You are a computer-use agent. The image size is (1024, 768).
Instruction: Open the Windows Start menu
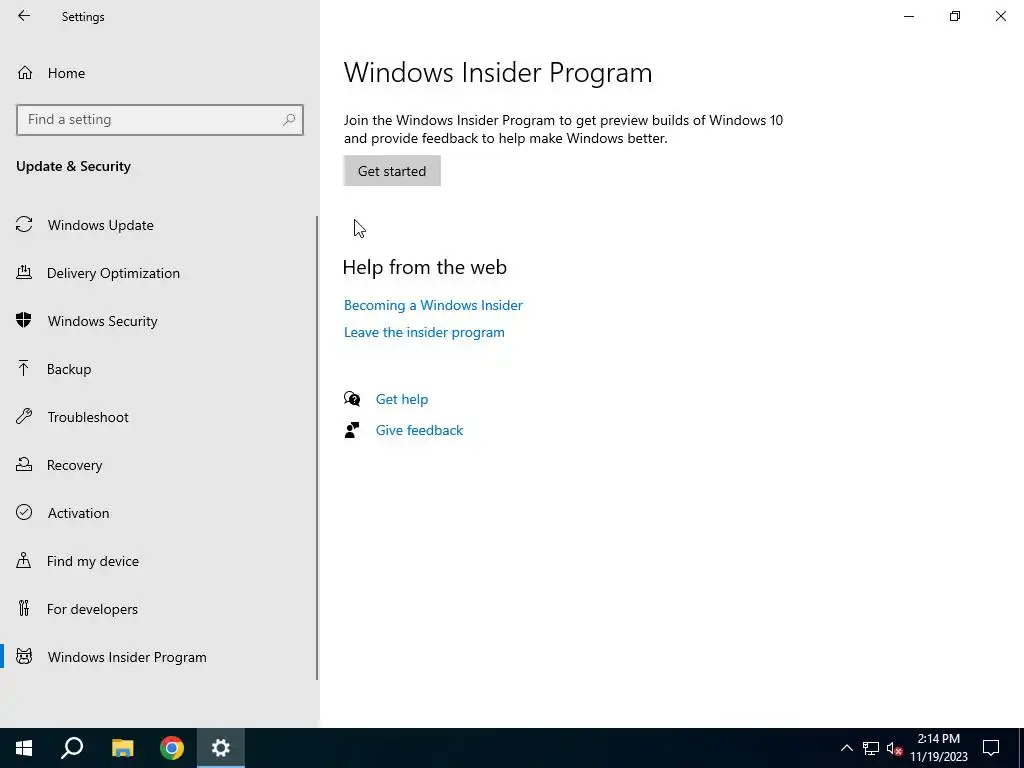[x=24, y=748]
